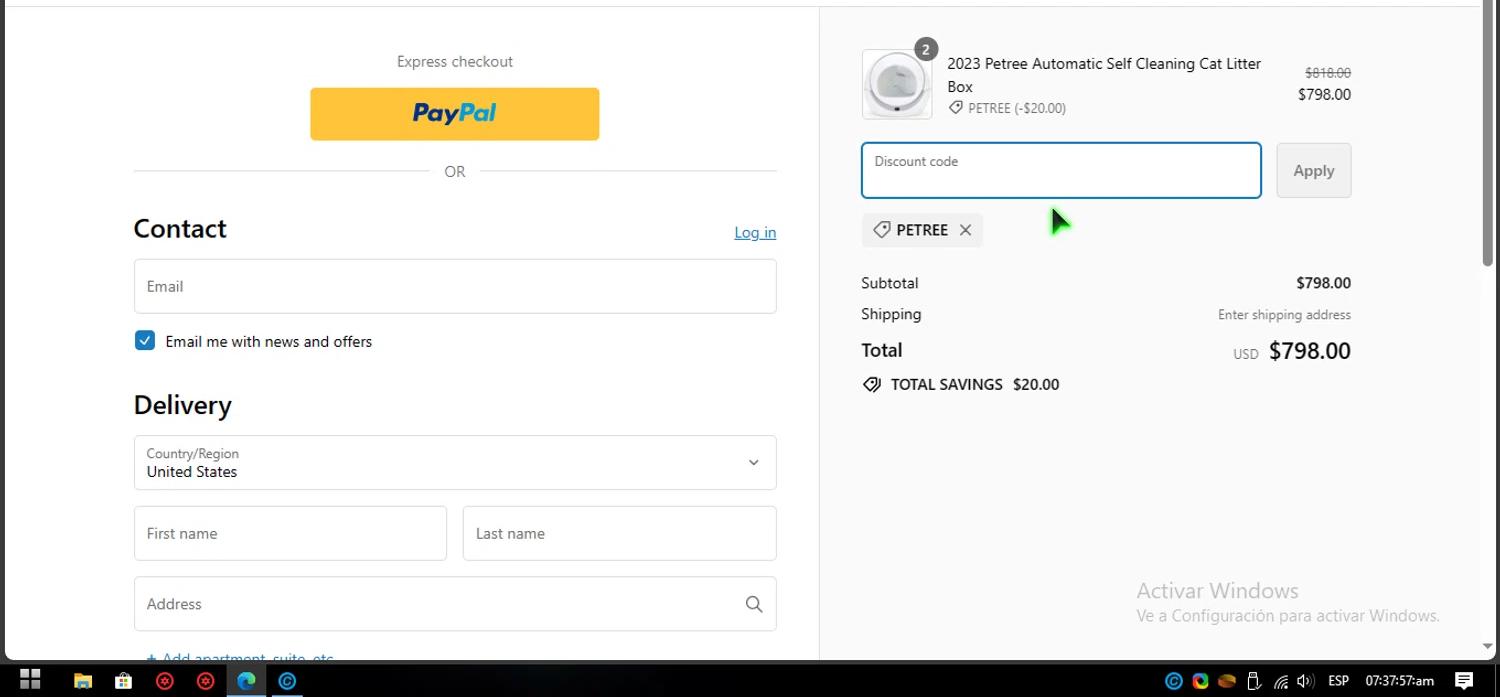Open Microsoft Store from the taskbar

click(123, 681)
